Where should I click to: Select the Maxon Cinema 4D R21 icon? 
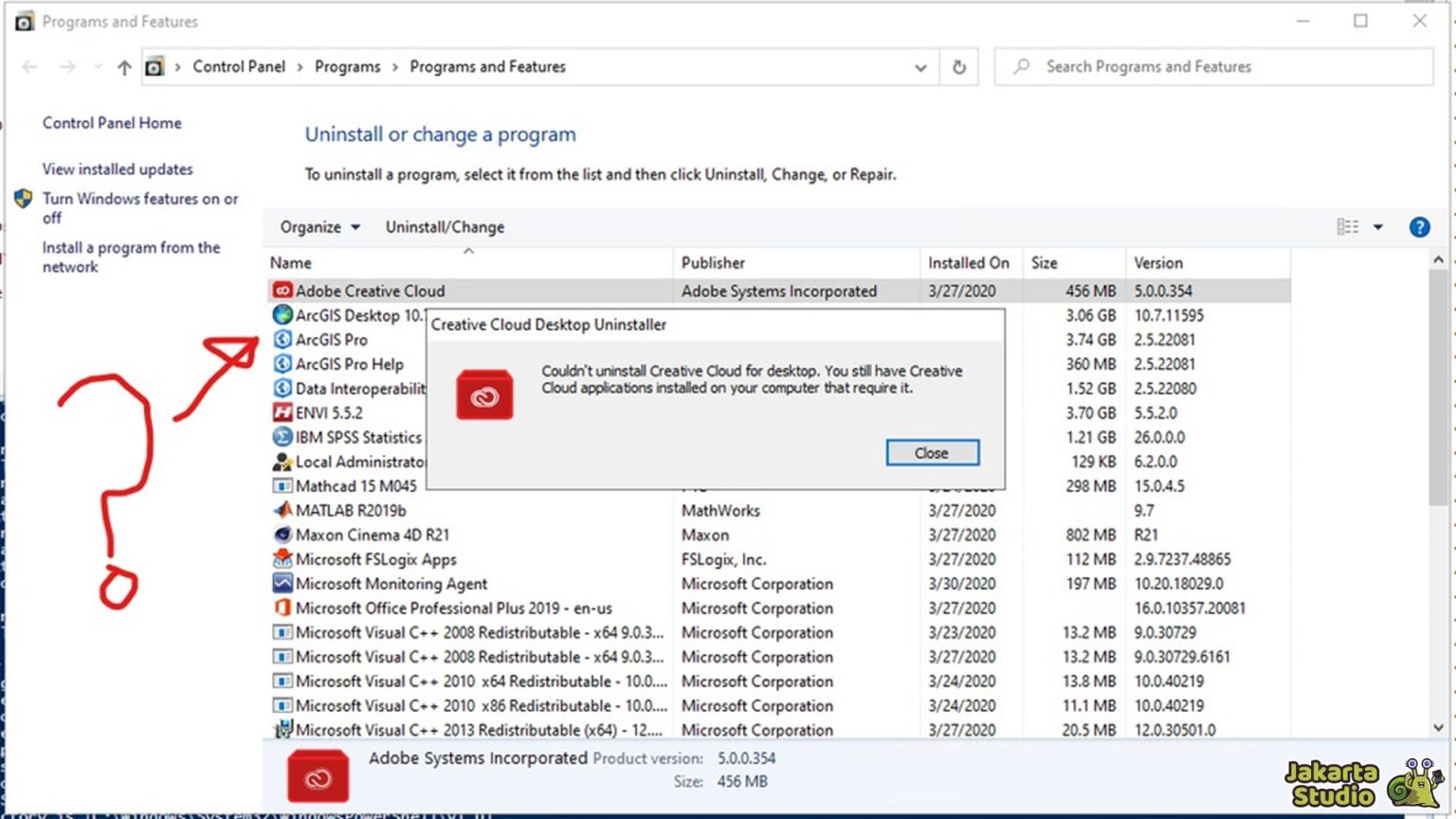pos(282,535)
